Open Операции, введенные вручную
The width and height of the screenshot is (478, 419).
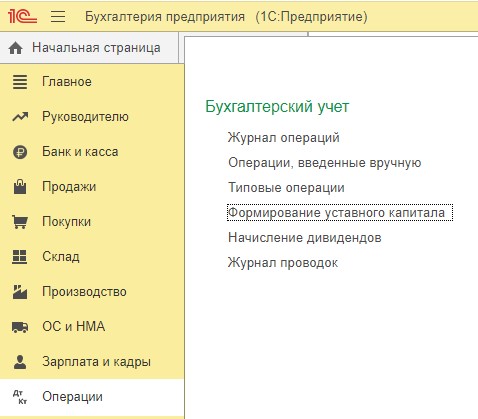(x=325, y=163)
